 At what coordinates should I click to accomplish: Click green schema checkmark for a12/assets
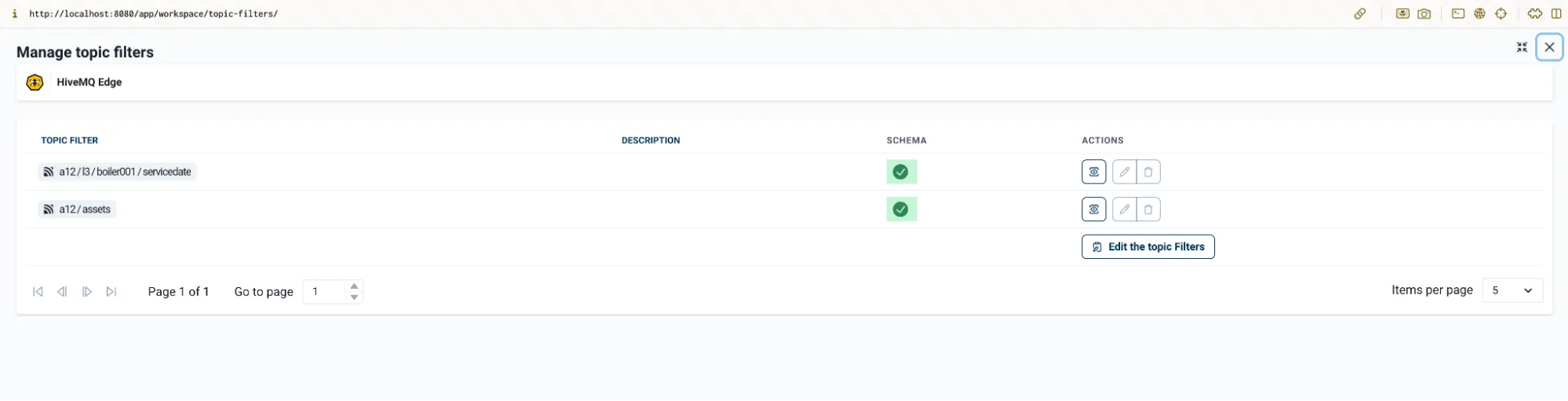pos(901,210)
